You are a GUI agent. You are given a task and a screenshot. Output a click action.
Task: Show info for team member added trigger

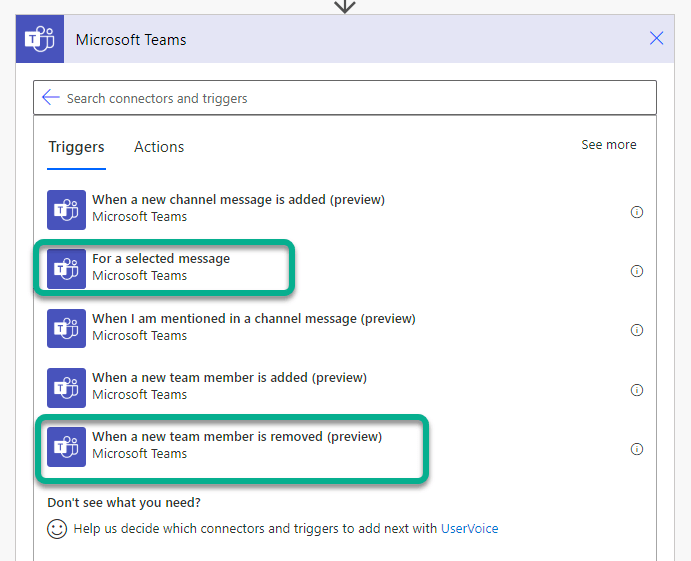[636, 390]
